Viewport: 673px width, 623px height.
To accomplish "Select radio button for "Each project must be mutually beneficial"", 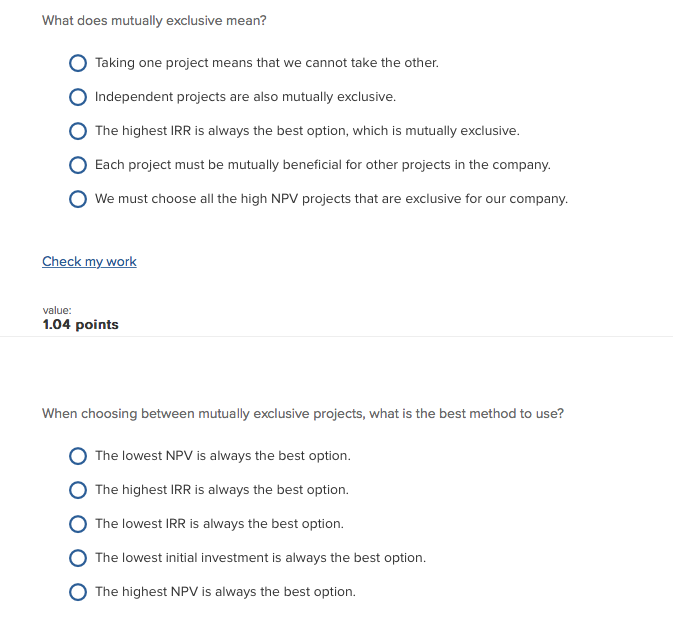I will [x=78, y=165].
